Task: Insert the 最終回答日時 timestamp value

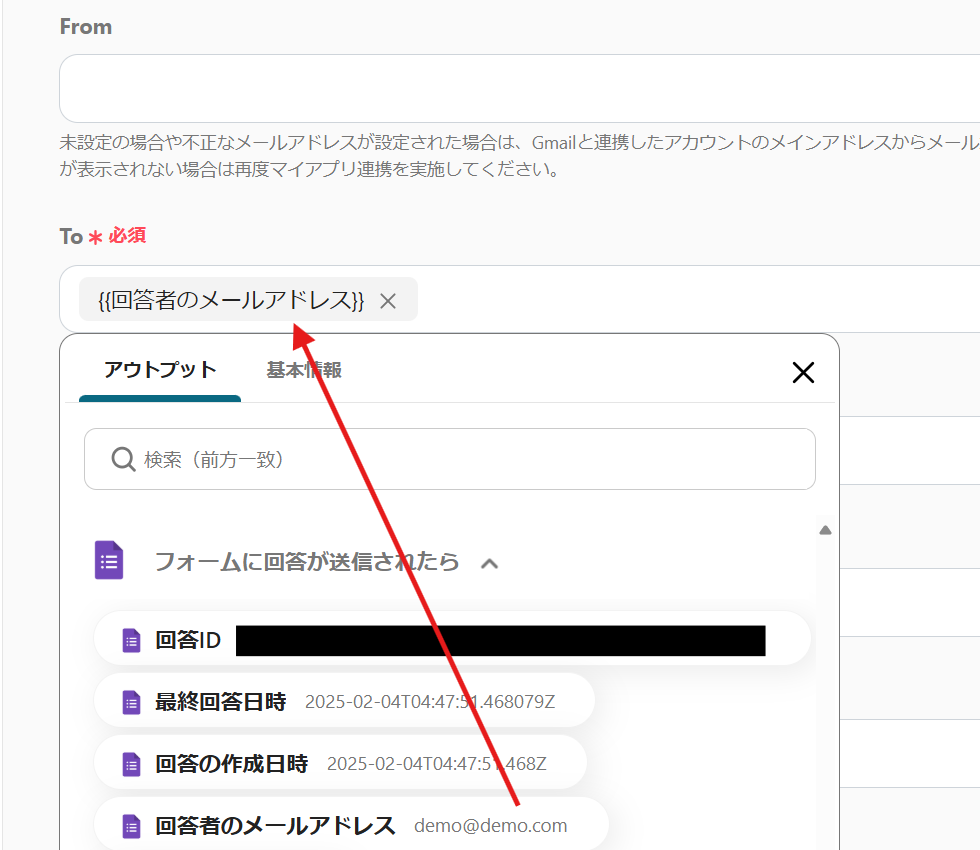Action: (x=430, y=702)
